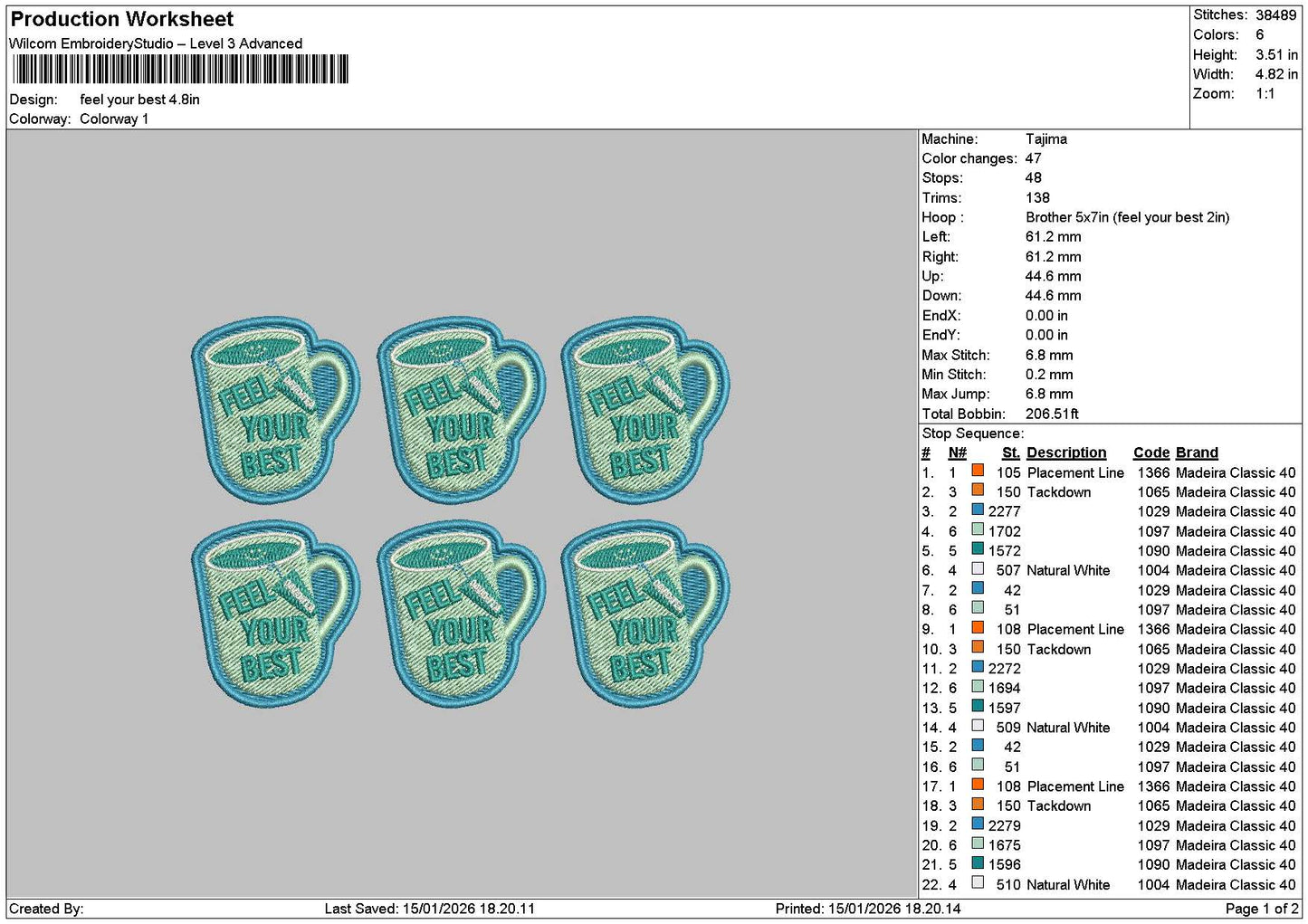Click the light green swatch beside 1702

click(x=978, y=529)
